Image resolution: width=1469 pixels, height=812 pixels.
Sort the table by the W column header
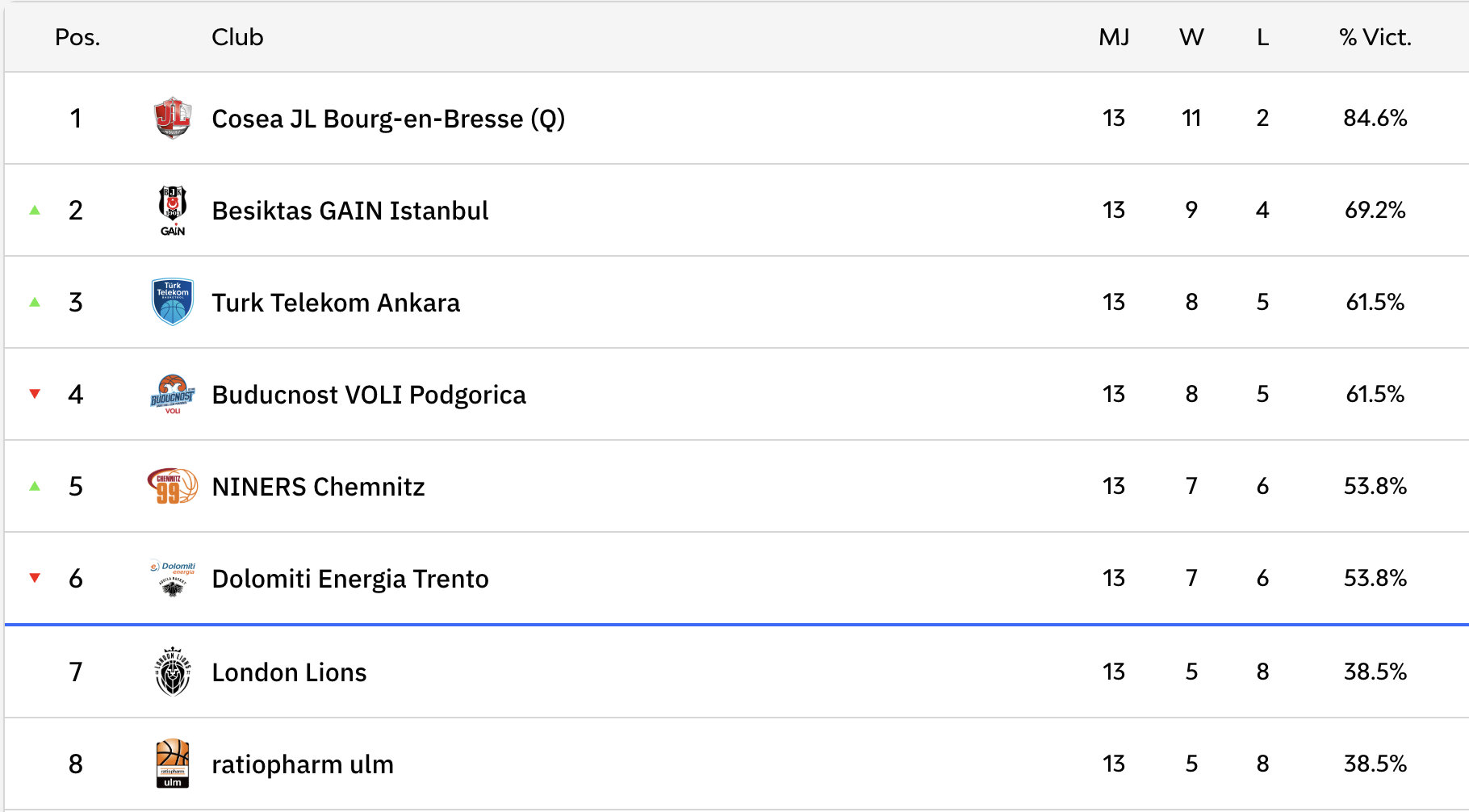click(x=1191, y=37)
